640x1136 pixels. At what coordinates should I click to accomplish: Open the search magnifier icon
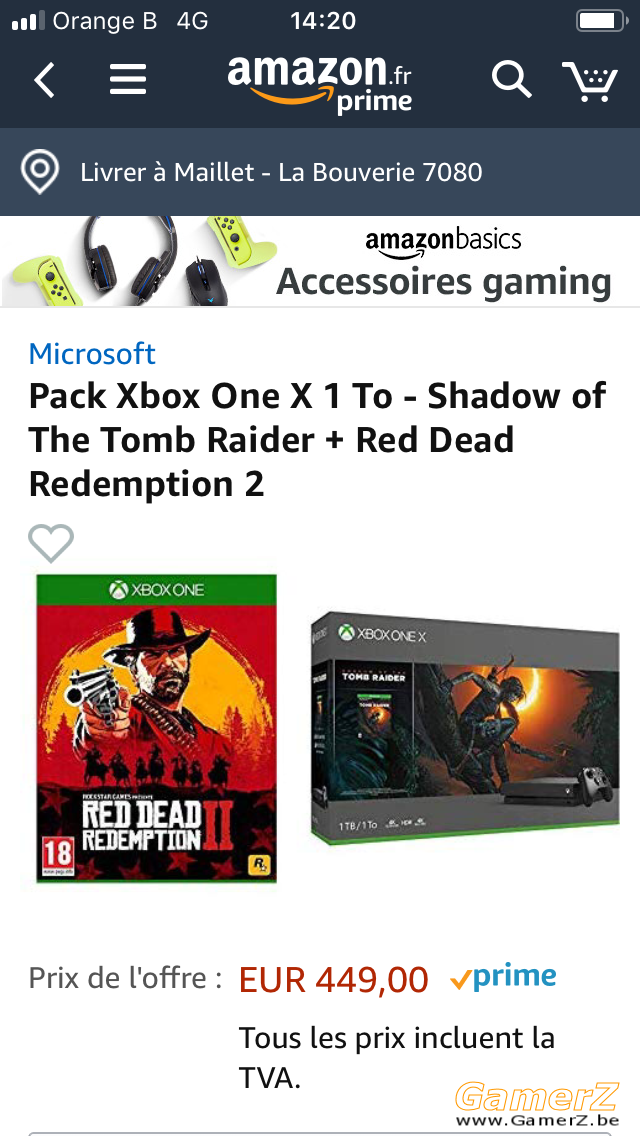pyautogui.click(x=512, y=79)
